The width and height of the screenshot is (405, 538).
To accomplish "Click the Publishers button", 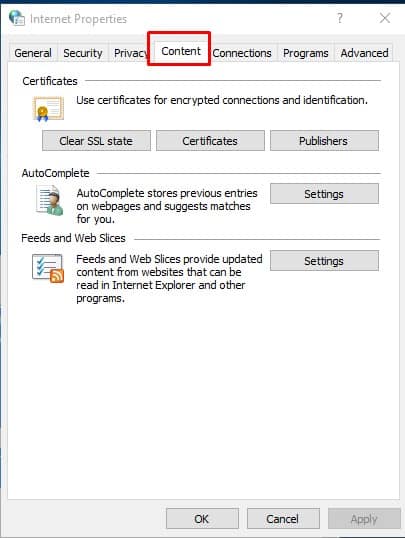I will tap(324, 141).
